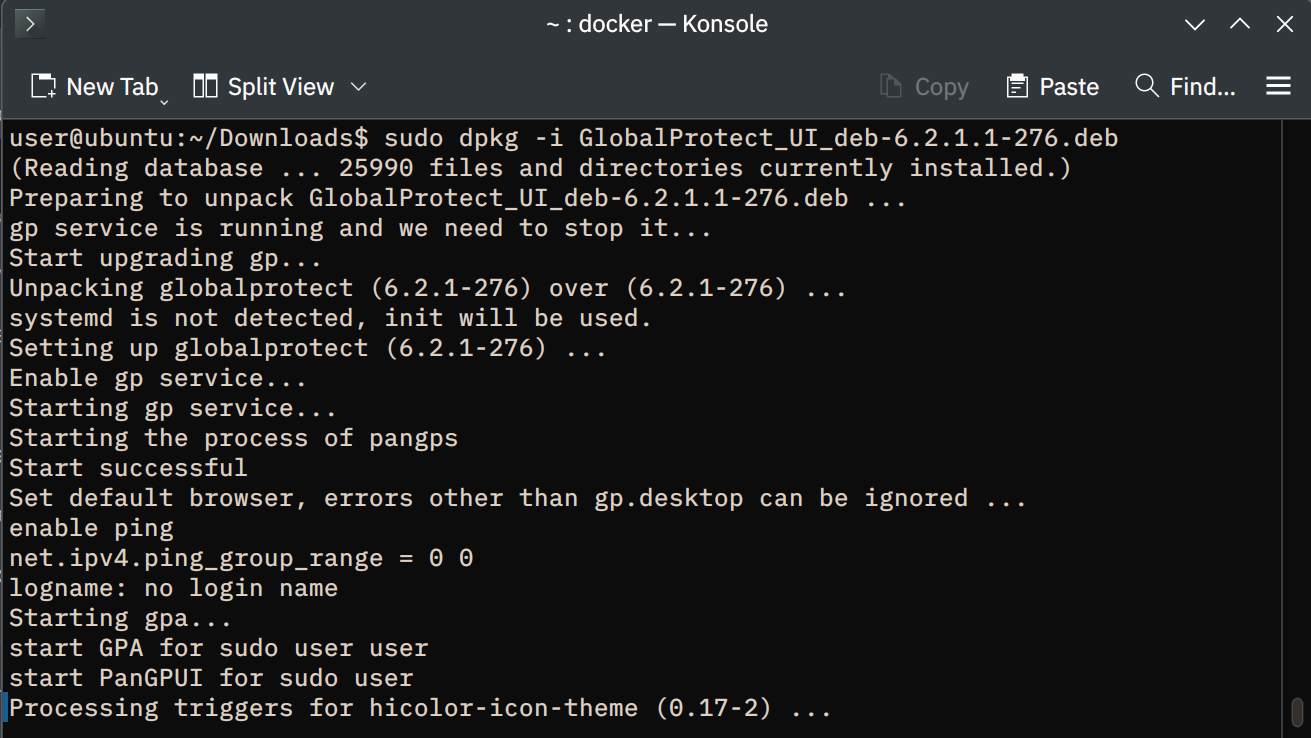
Task: Click the "~ : docker — Konsole" window title
Action: pos(656,24)
